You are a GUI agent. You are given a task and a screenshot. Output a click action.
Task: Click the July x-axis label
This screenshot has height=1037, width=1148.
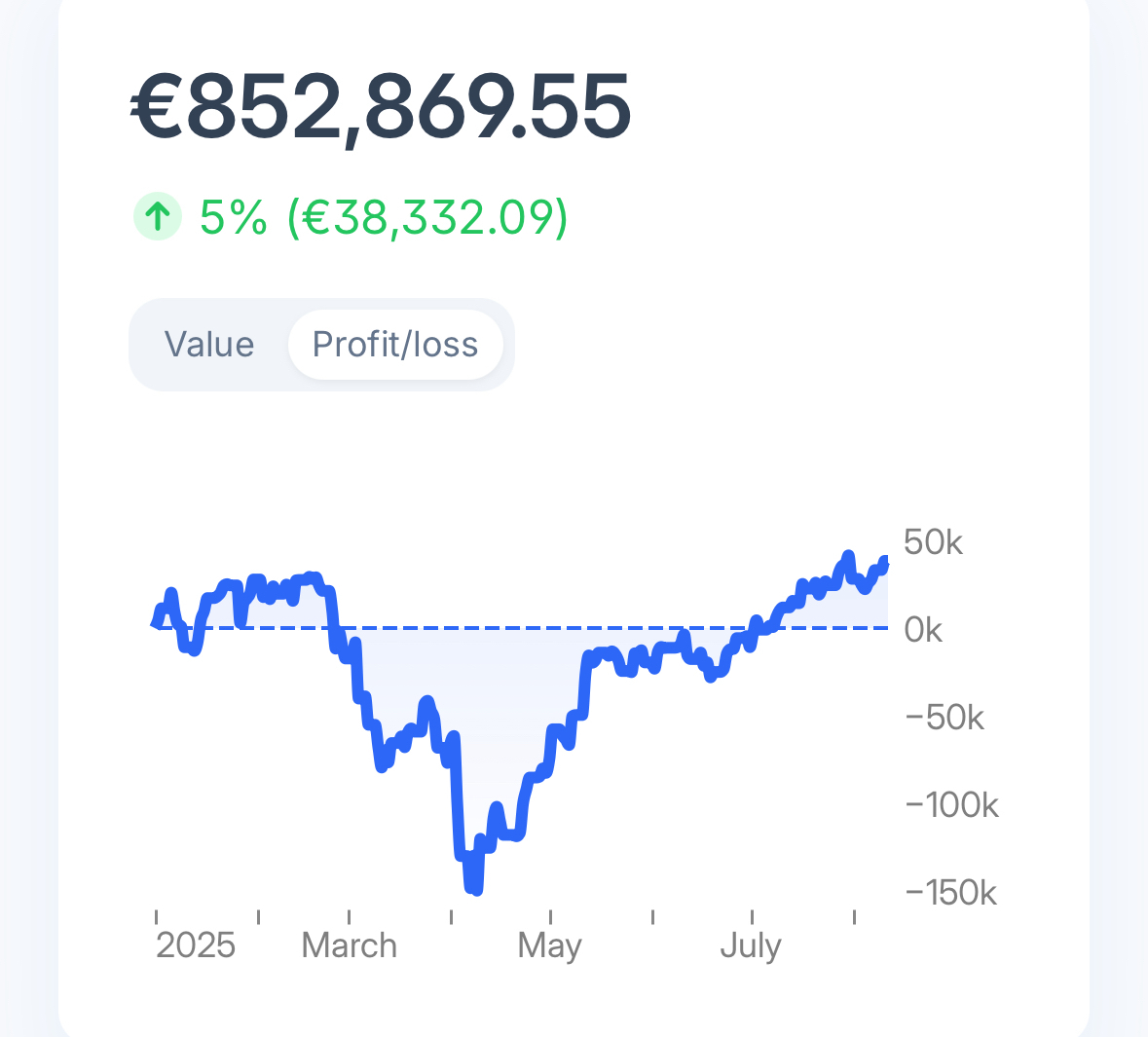(x=751, y=945)
